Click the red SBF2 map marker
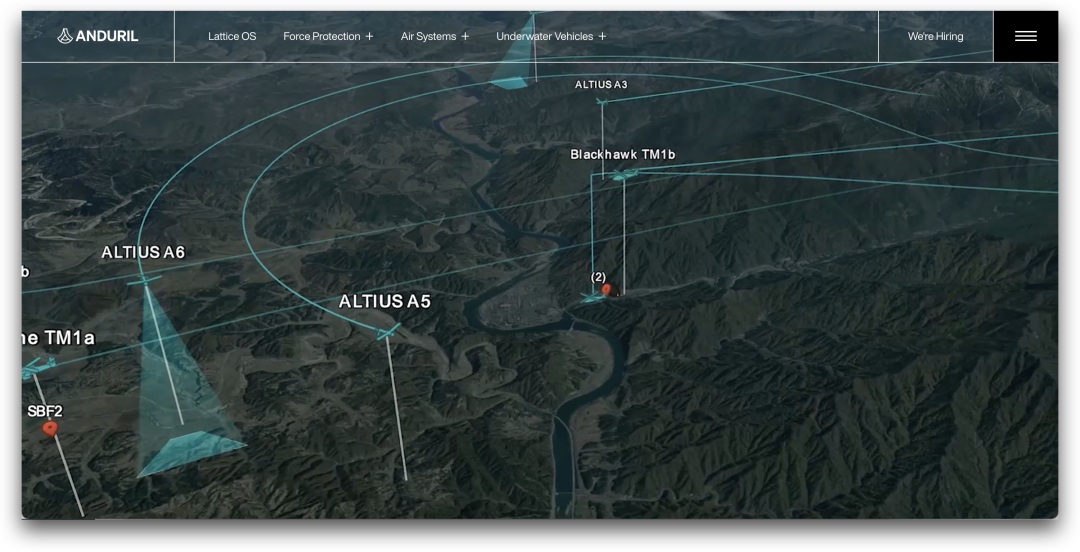Image resolution: width=1080 pixels, height=552 pixels. [49, 429]
